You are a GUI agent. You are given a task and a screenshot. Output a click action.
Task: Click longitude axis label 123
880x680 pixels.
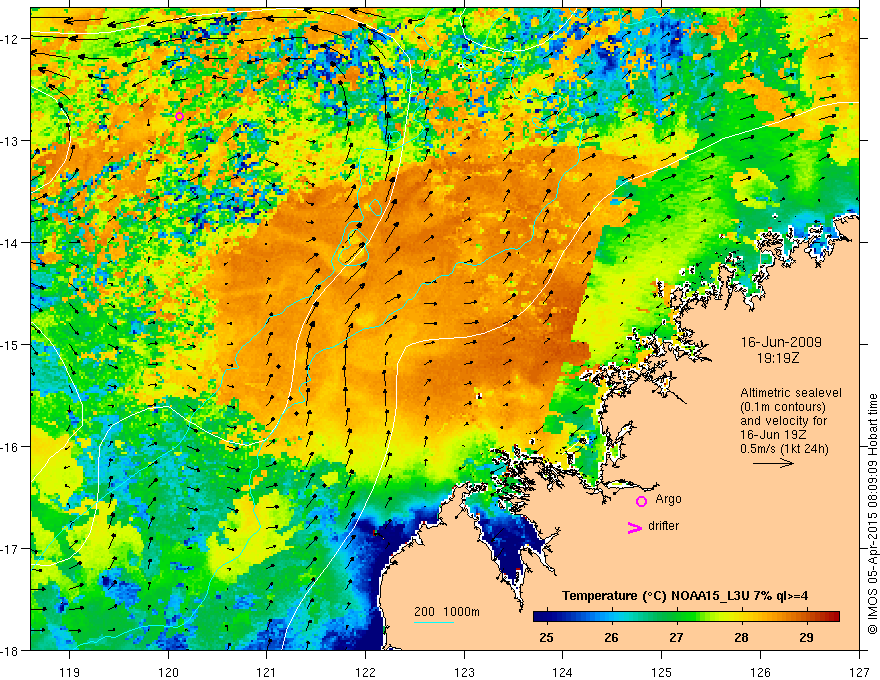[x=464, y=672]
